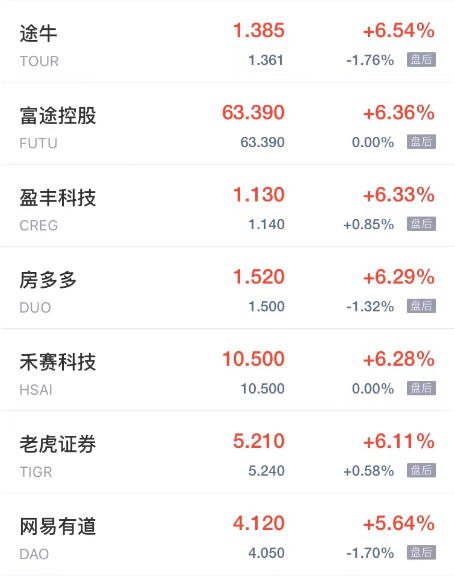Click the +6.54% change for 途牛
This screenshot has width=455, height=577.
399,30
